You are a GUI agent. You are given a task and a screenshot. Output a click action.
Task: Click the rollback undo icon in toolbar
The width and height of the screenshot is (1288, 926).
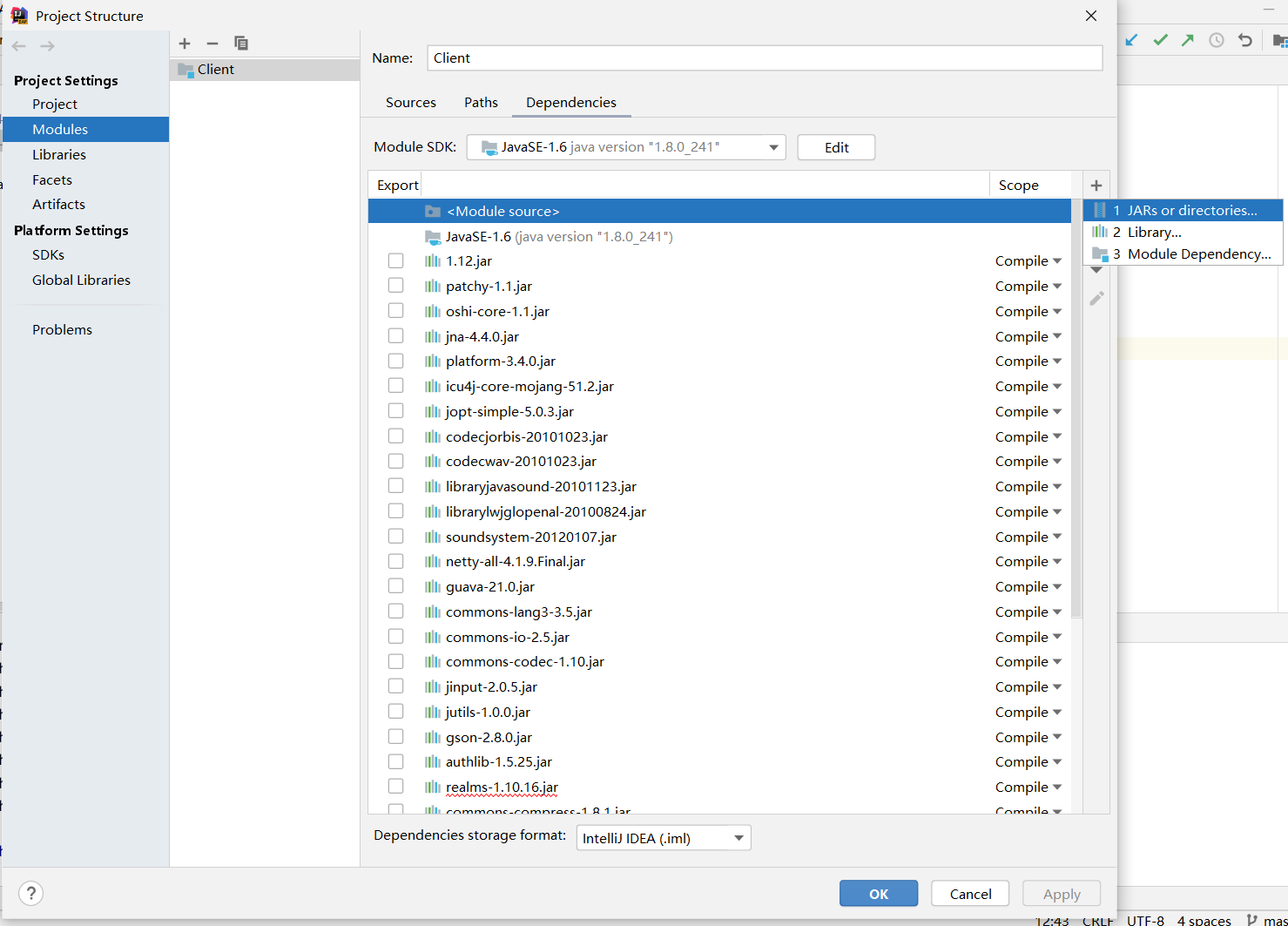1245,40
